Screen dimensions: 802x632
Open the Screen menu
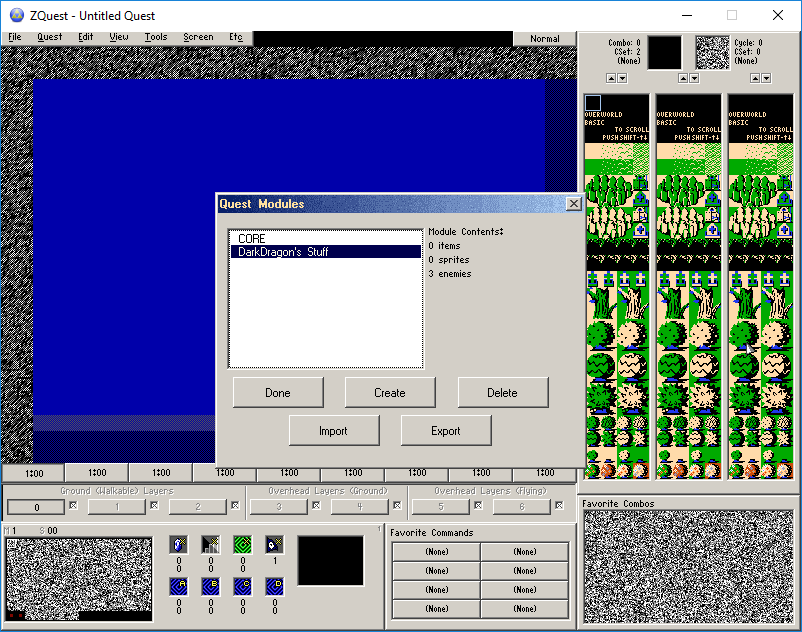click(198, 37)
